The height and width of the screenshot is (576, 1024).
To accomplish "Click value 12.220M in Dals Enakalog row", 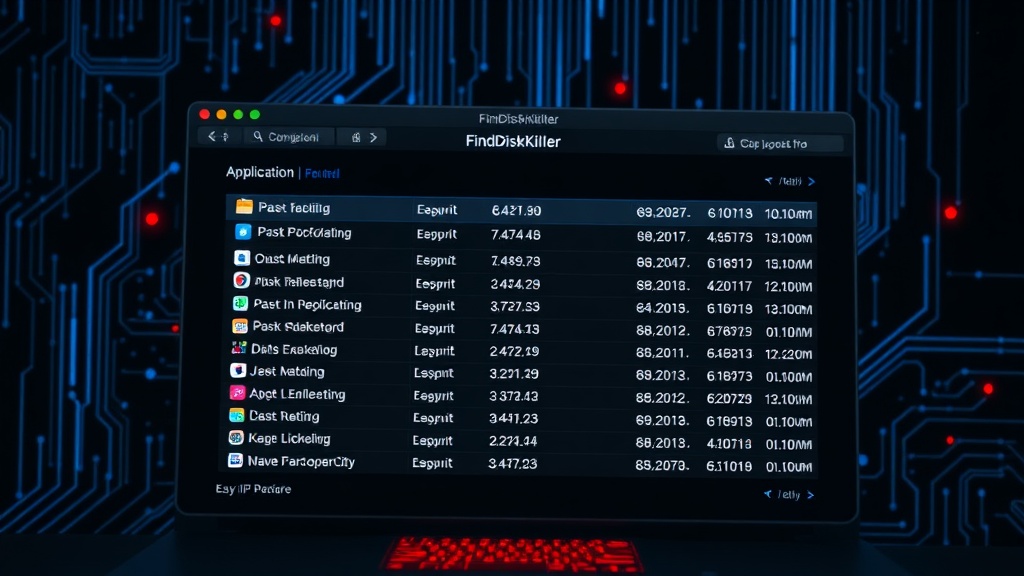I will (788, 354).
